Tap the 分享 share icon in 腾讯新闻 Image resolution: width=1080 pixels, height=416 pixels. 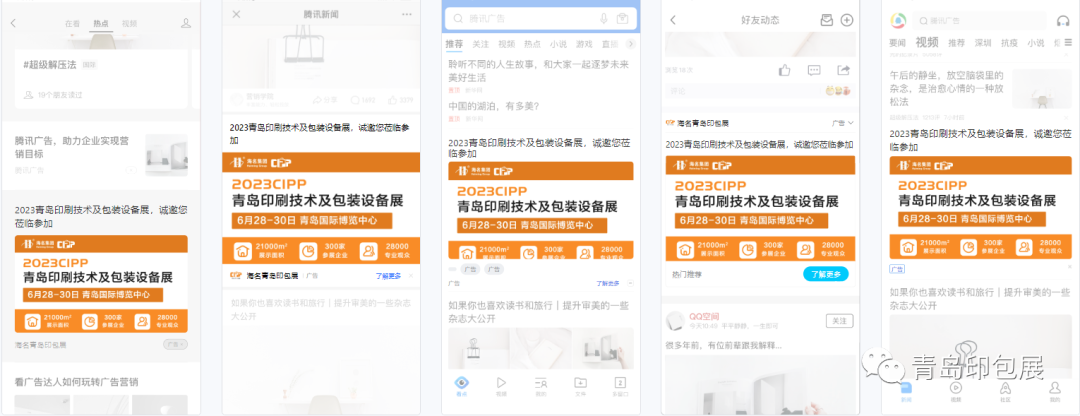(x=325, y=101)
